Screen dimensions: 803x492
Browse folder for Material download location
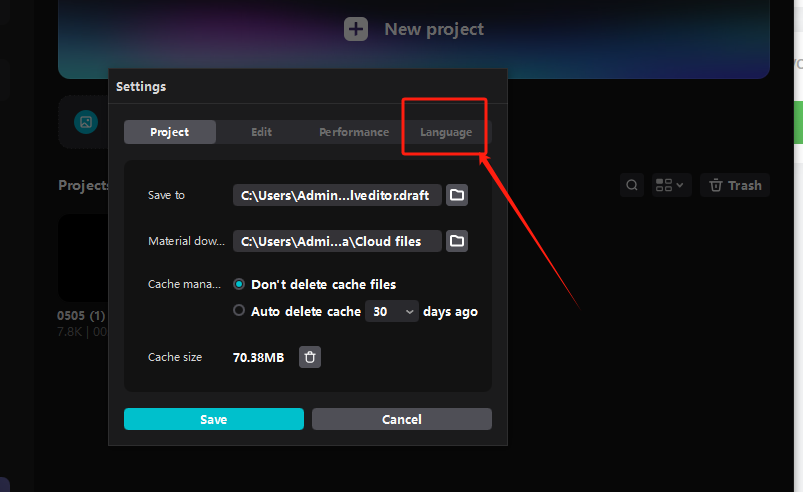[457, 241]
